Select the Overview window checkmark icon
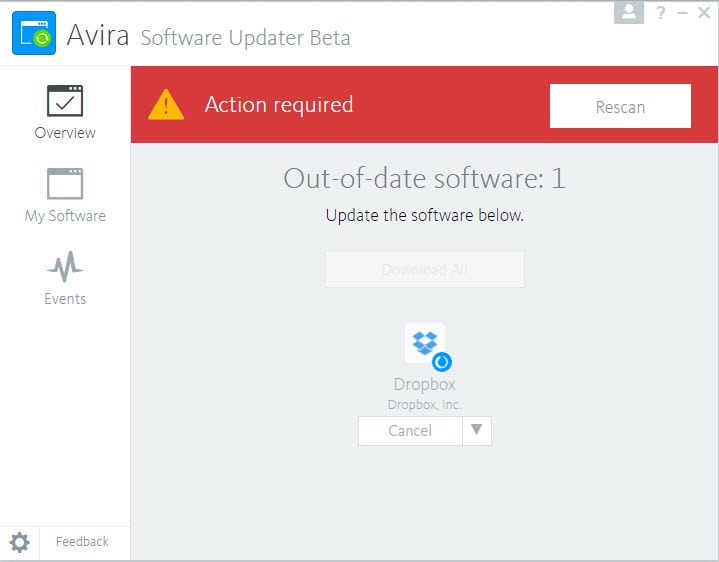719x562 pixels. point(65,101)
